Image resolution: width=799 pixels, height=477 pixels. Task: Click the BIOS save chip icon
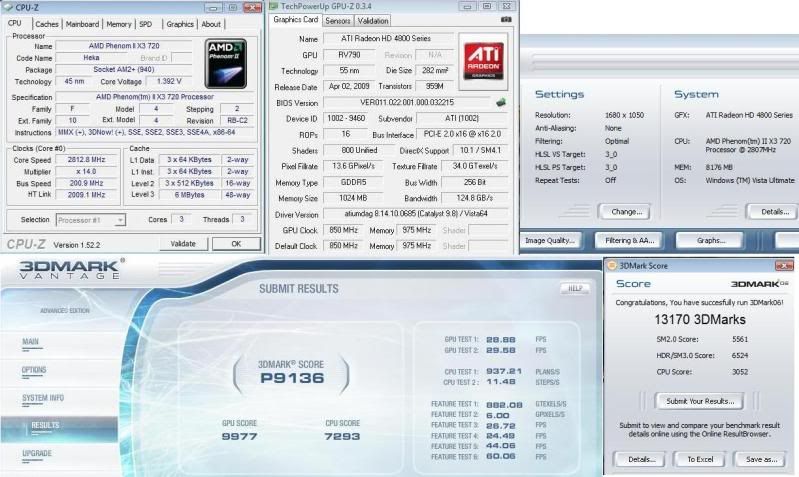500,102
